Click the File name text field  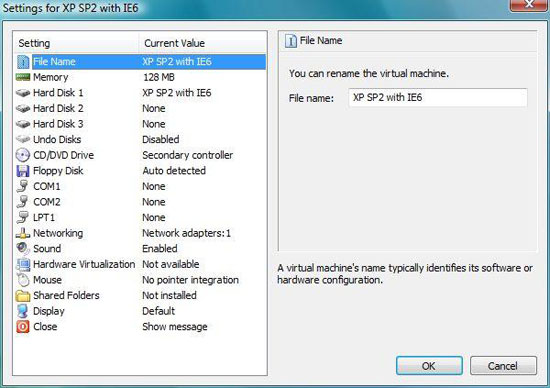pos(438,97)
